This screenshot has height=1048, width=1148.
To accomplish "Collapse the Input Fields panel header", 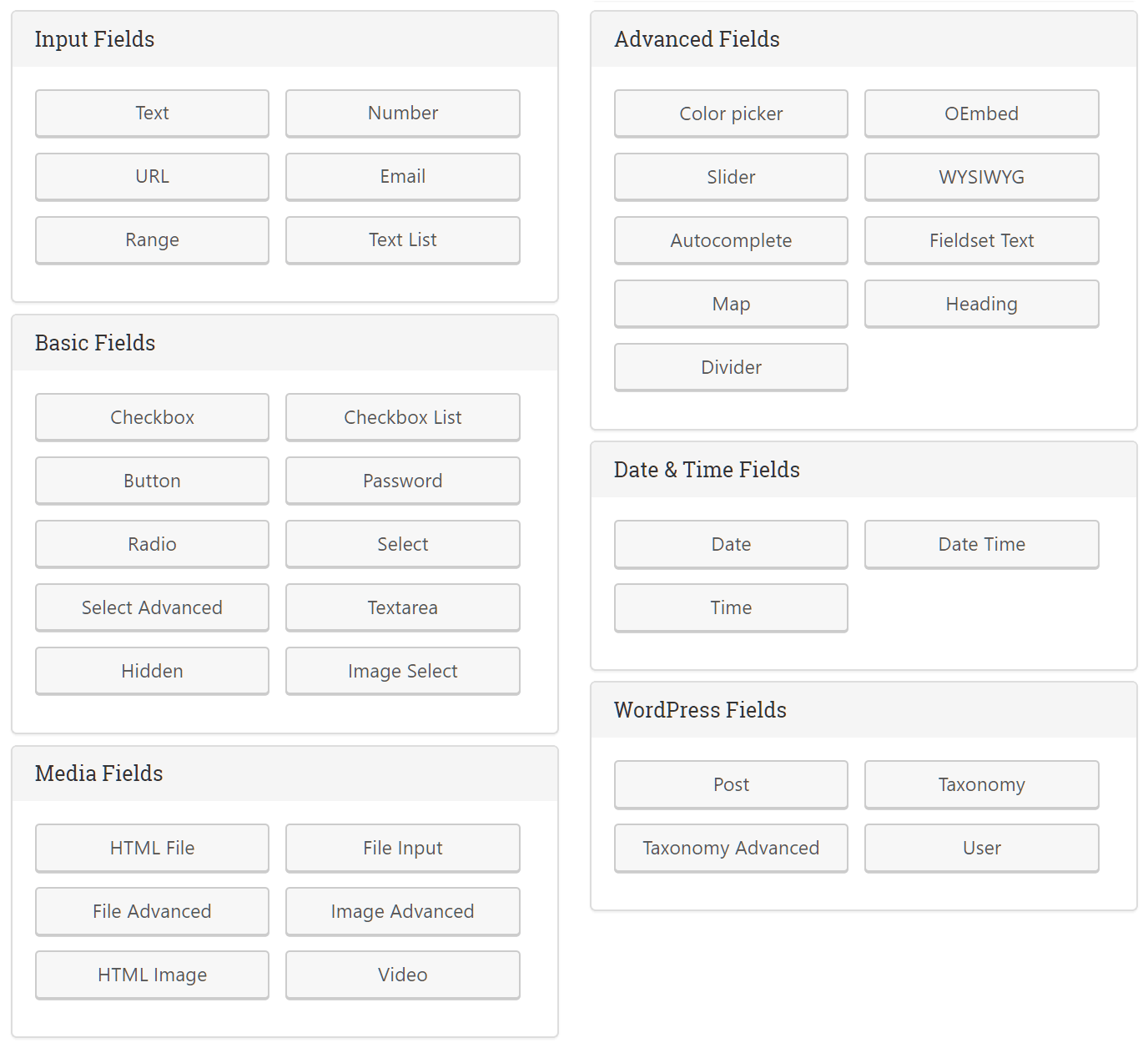I will pyautogui.click(x=284, y=39).
